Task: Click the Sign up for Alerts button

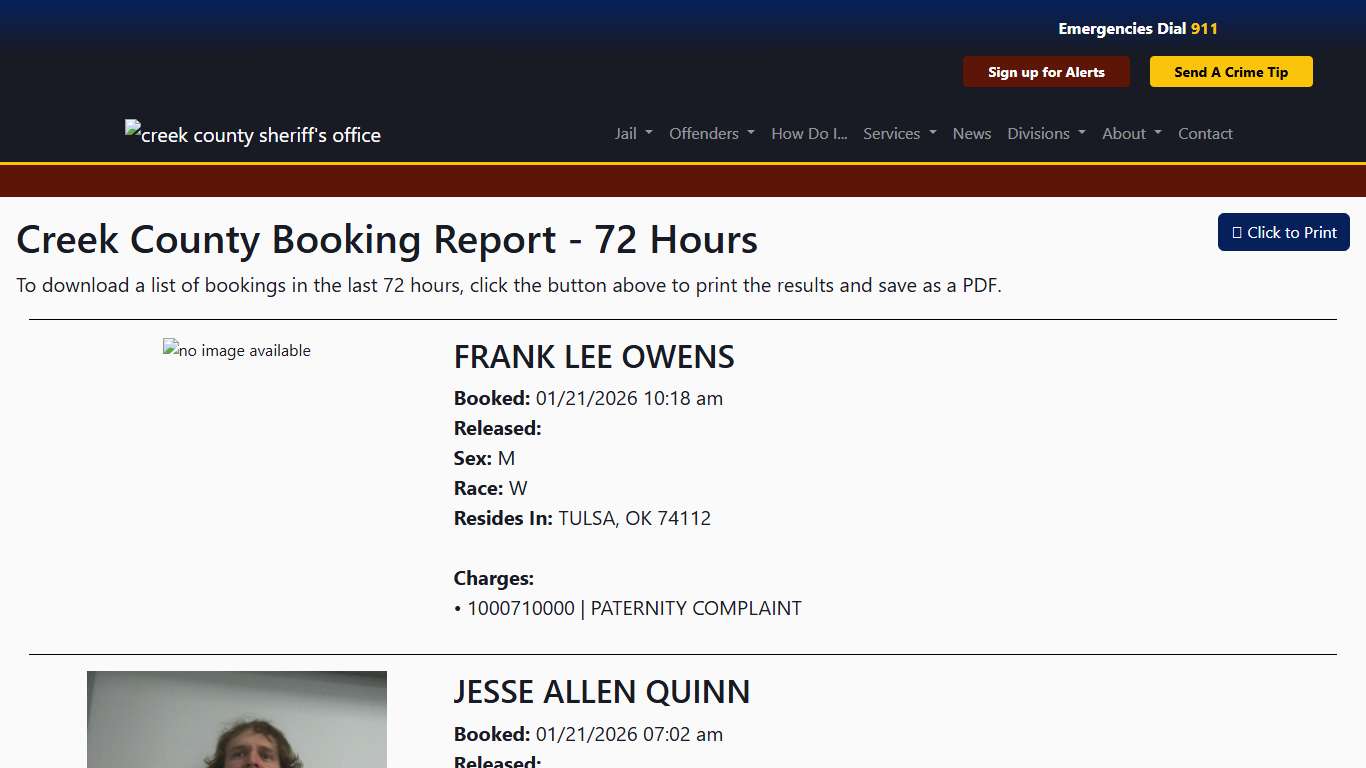Action: click(x=1046, y=71)
